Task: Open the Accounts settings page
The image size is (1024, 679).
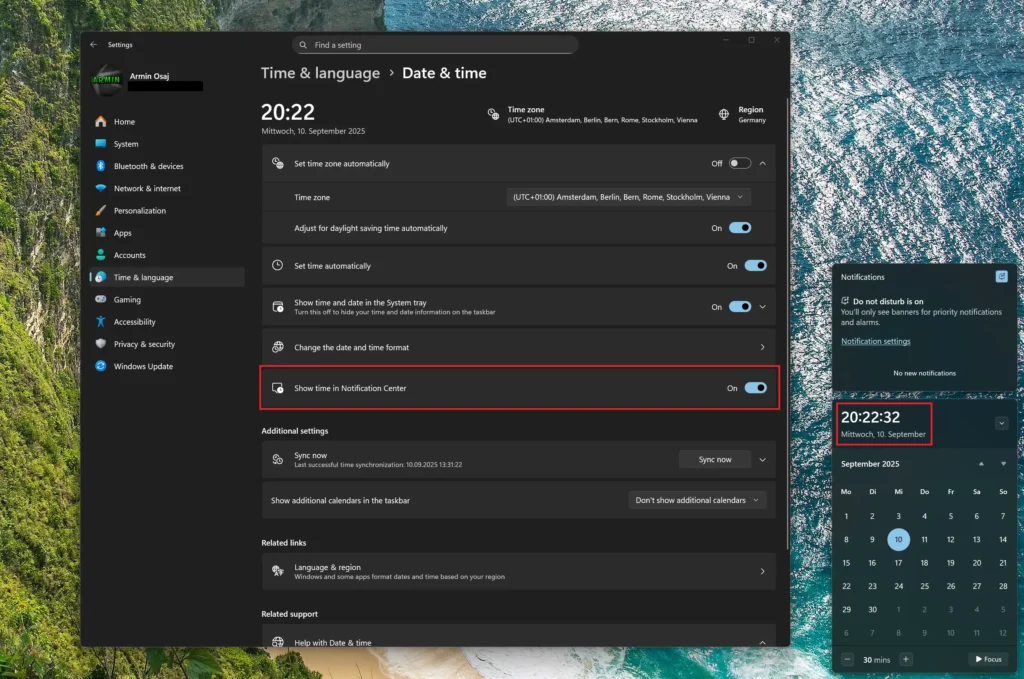Action: click(x=167, y=255)
